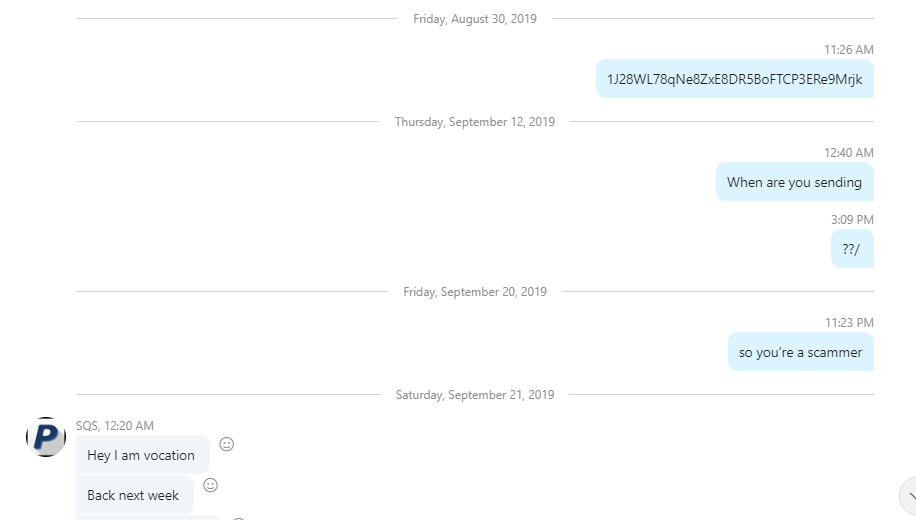
Task: Click the "SQS, 12:20 AM" sender label
Action: click(115, 425)
